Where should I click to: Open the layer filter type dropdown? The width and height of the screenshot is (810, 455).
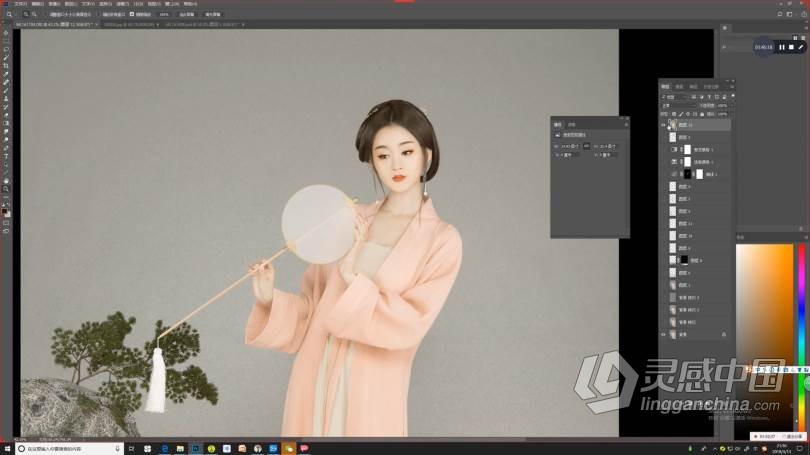(x=675, y=97)
